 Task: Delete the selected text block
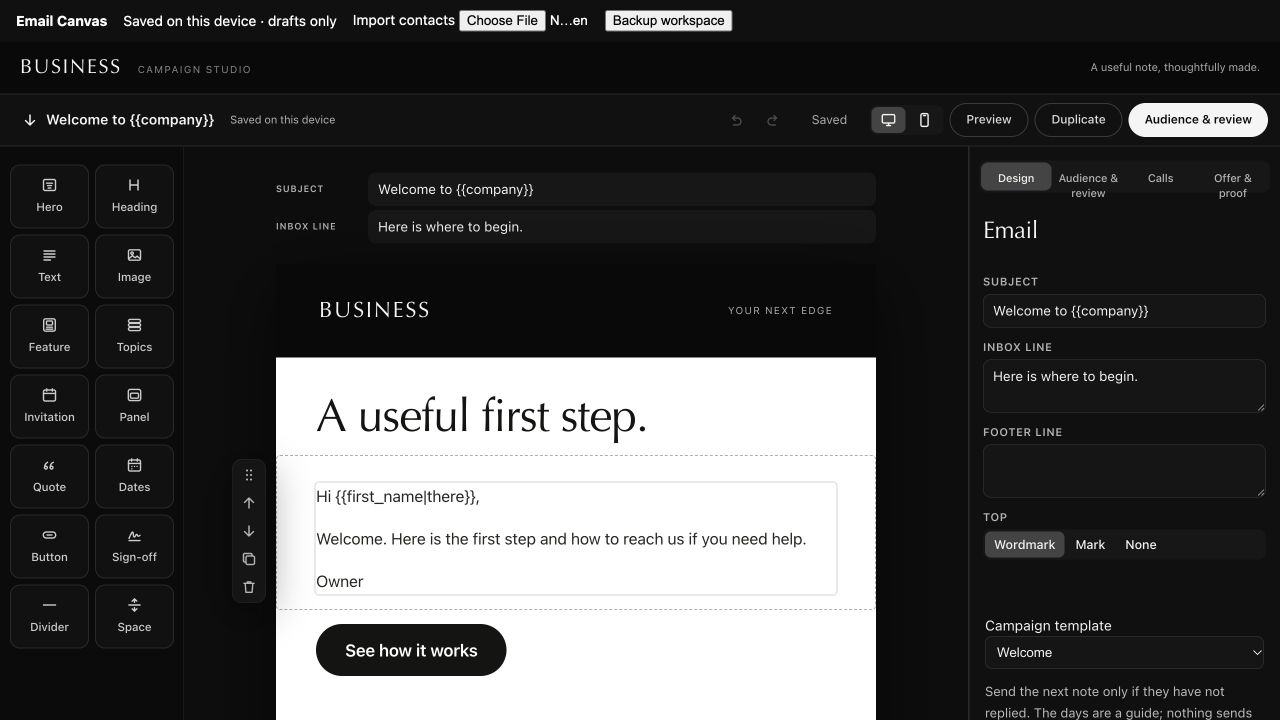coord(249,587)
